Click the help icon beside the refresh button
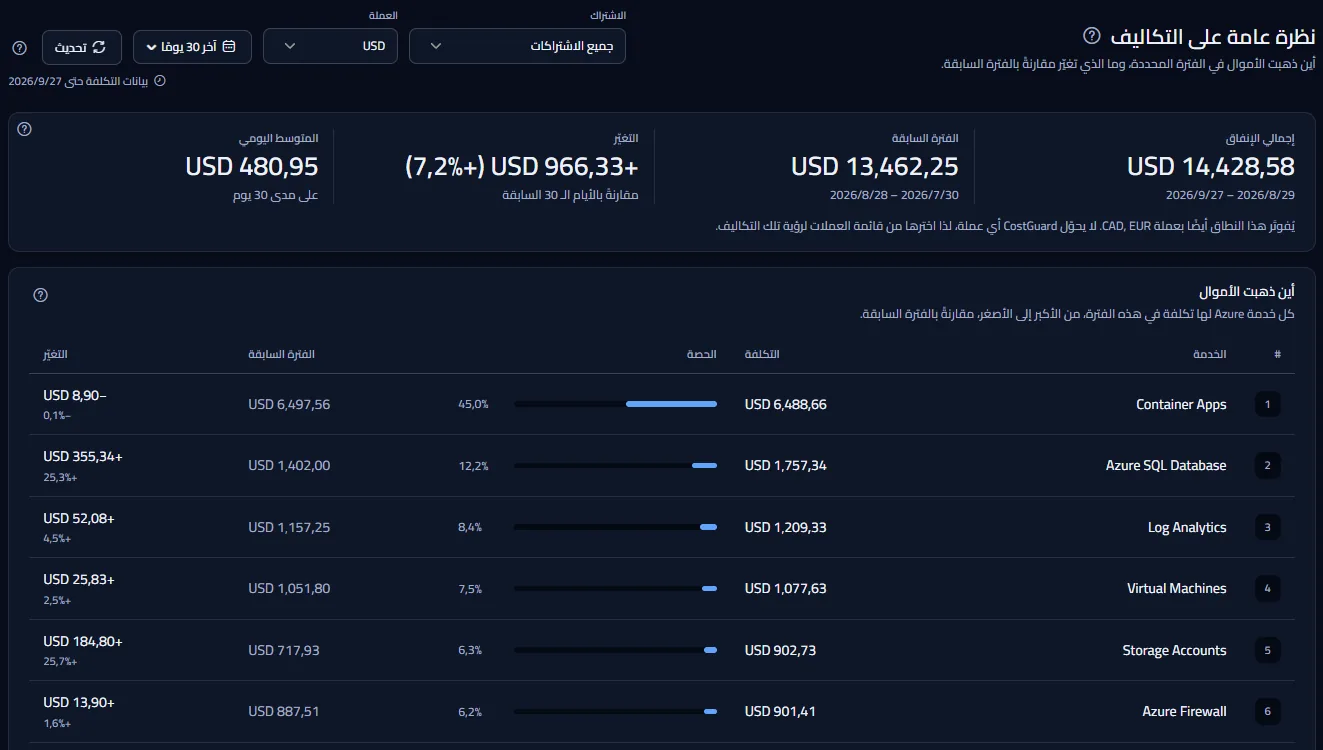1323x750 pixels. (x=19, y=48)
